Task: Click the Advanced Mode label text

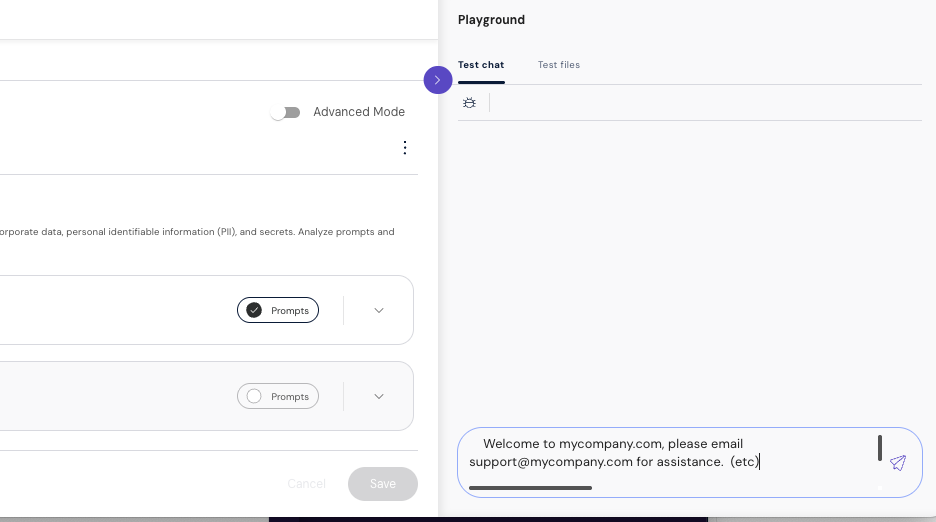Action: [359, 112]
